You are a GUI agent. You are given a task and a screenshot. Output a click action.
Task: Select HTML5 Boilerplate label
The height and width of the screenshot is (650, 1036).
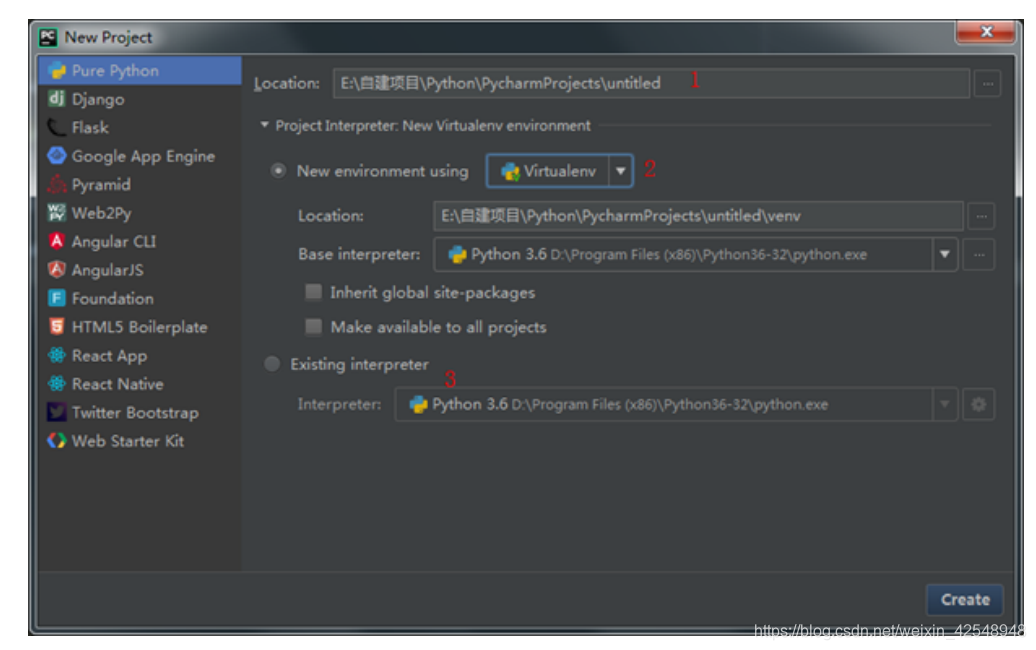click(139, 327)
